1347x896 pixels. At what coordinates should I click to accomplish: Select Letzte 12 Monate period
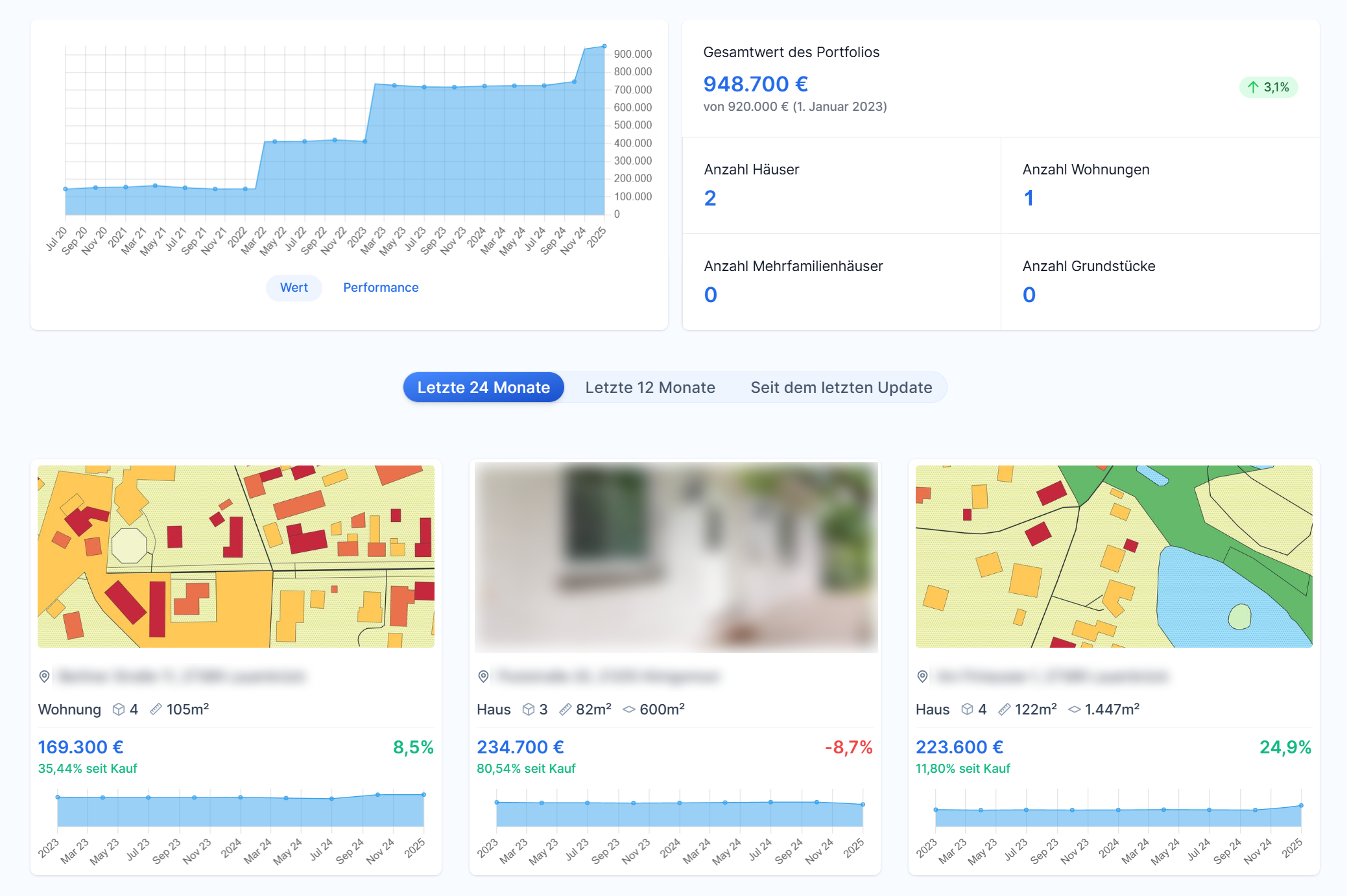(x=650, y=387)
